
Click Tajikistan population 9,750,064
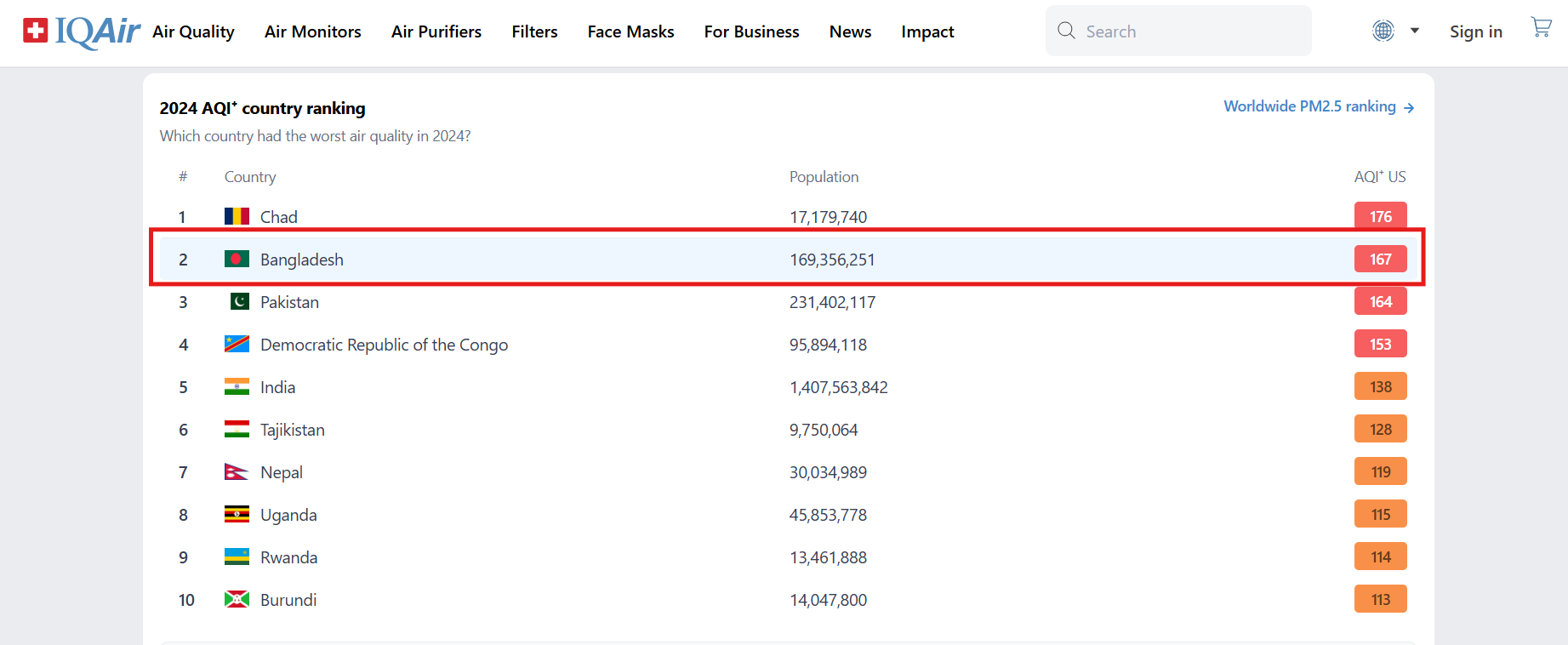point(824,430)
